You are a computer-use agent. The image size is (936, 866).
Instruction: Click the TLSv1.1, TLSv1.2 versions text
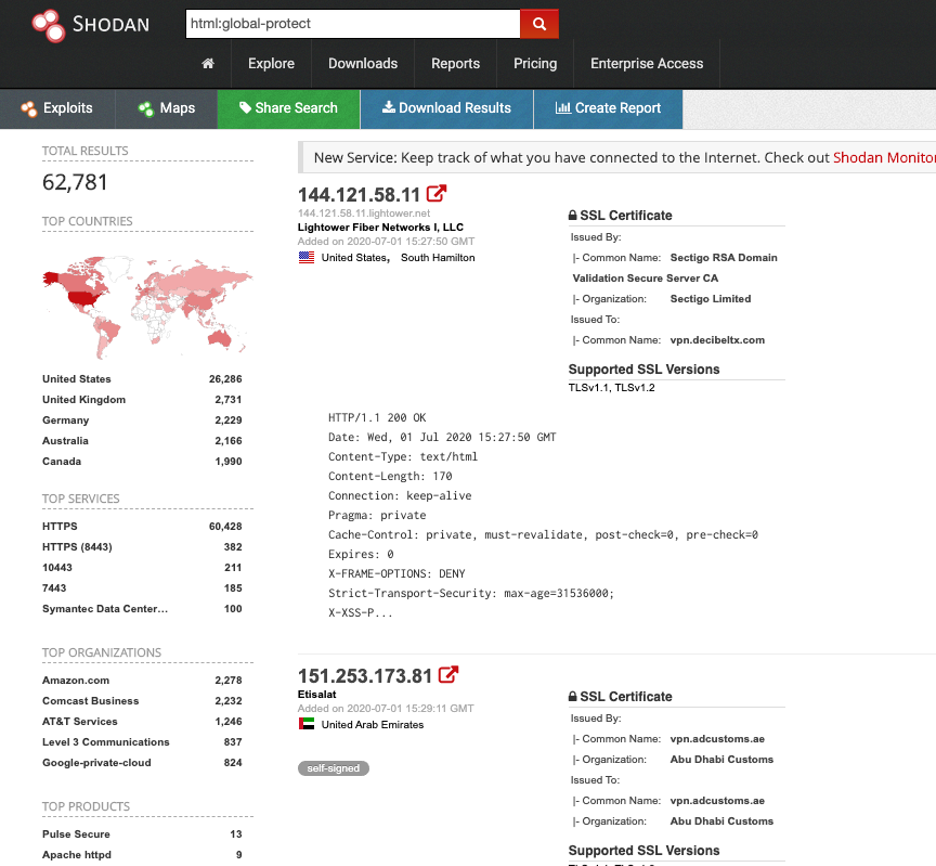[x=611, y=388]
